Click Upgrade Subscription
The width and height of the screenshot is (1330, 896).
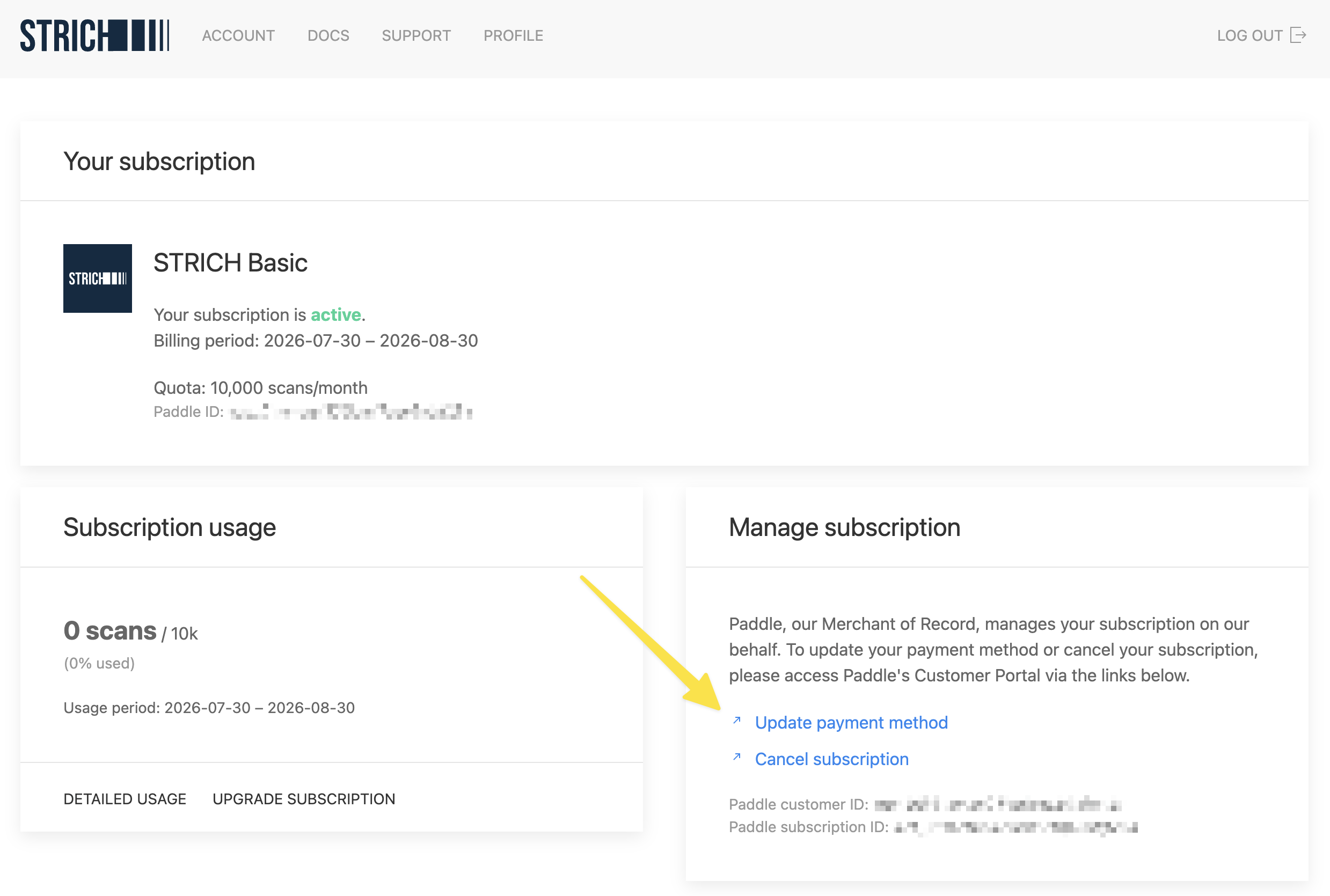coord(304,798)
